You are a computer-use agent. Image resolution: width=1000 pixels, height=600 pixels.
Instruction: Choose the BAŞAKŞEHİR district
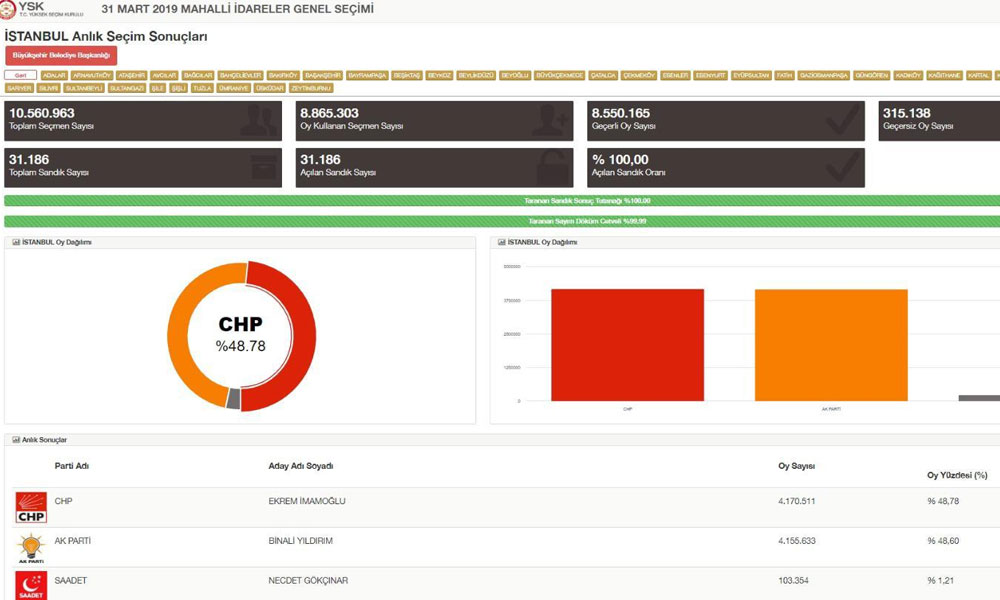pyautogui.click(x=323, y=75)
